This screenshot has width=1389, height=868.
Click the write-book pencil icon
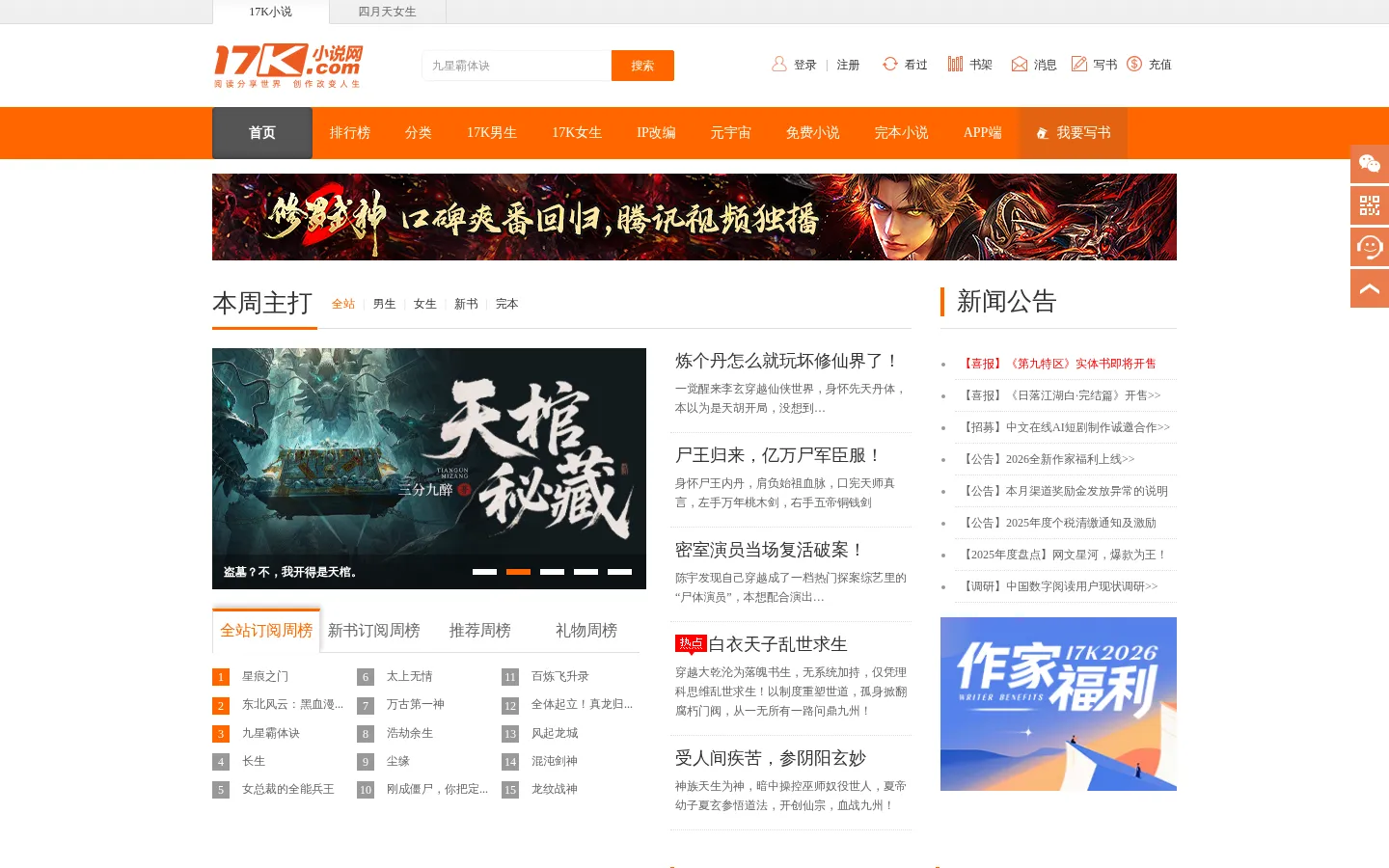coord(1079,64)
